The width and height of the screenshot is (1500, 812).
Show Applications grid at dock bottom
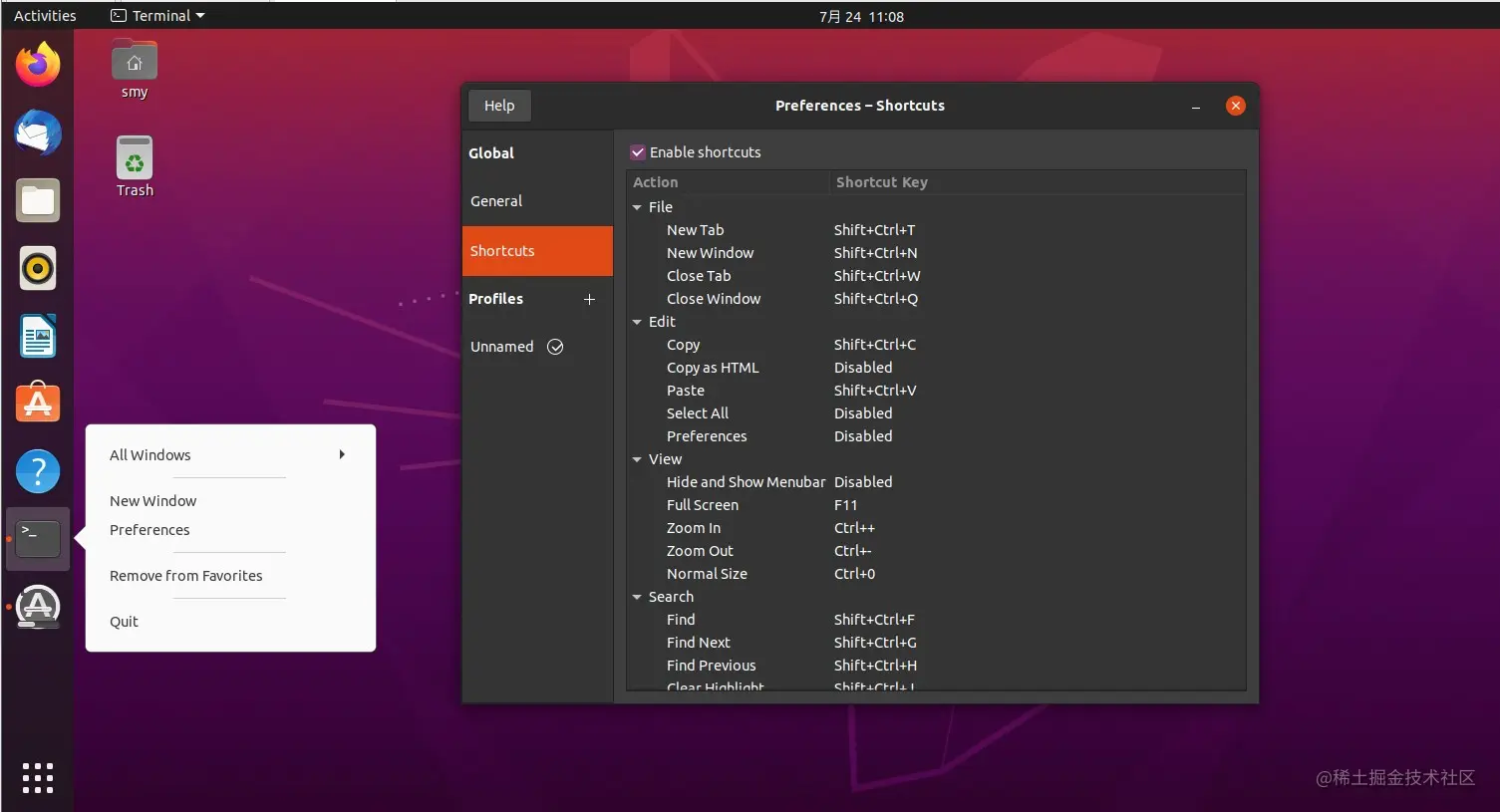pyautogui.click(x=38, y=778)
